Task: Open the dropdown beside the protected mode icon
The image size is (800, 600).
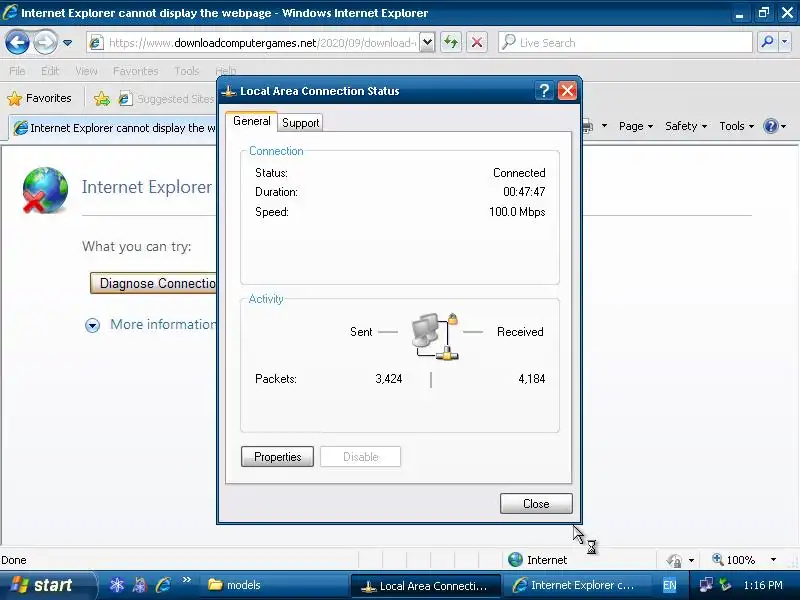Action: (x=691, y=560)
